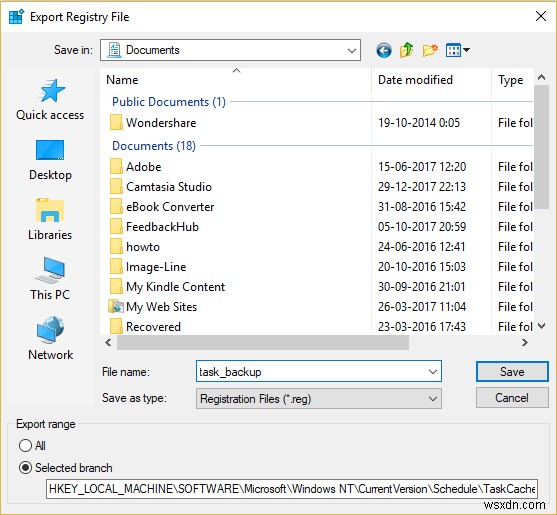The width and height of the screenshot is (557, 515).
Task: Close the Export Registry File dialog
Action: [540, 16]
